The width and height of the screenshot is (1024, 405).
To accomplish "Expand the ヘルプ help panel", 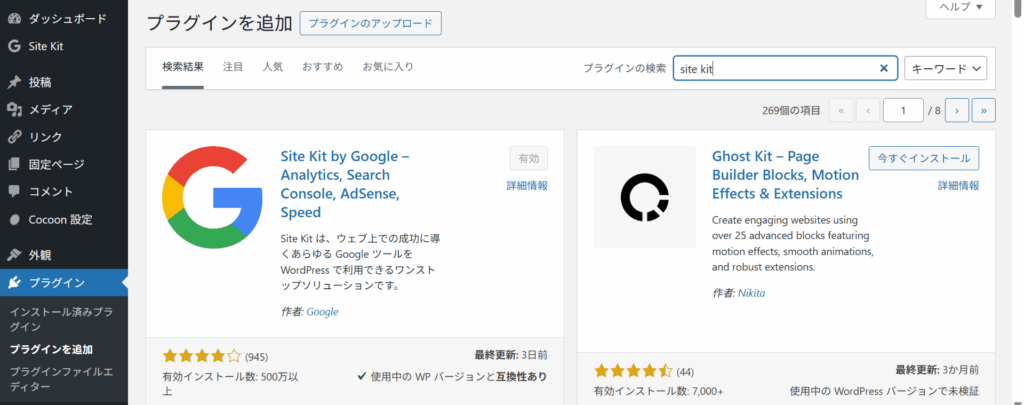I will click(x=961, y=7).
